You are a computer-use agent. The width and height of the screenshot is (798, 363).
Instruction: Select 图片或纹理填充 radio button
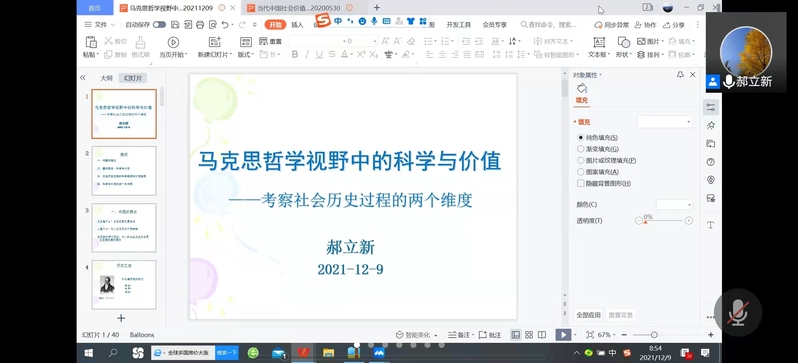click(581, 160)
